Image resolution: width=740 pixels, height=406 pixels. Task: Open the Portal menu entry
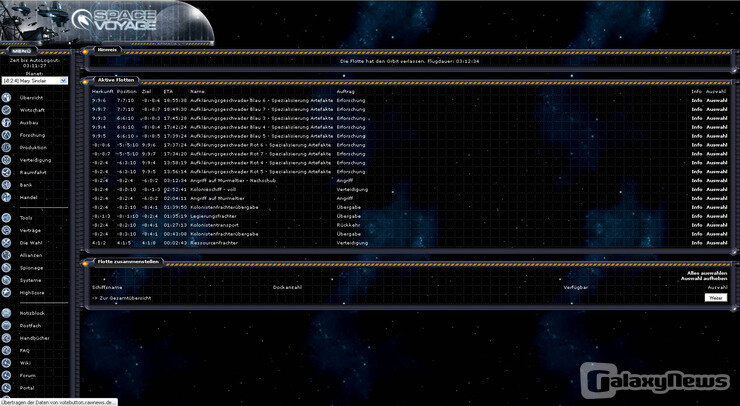(27, 388)
